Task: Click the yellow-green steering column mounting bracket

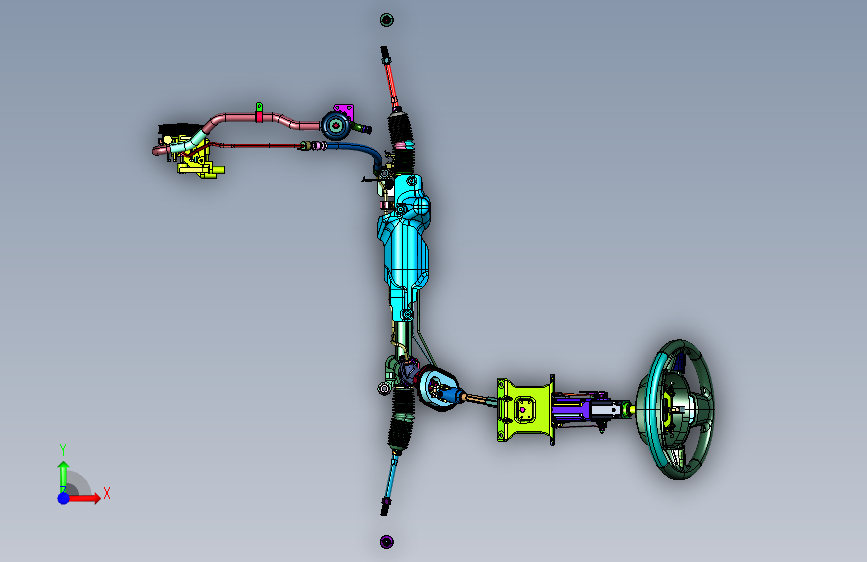Action: (x=525, y=410)
